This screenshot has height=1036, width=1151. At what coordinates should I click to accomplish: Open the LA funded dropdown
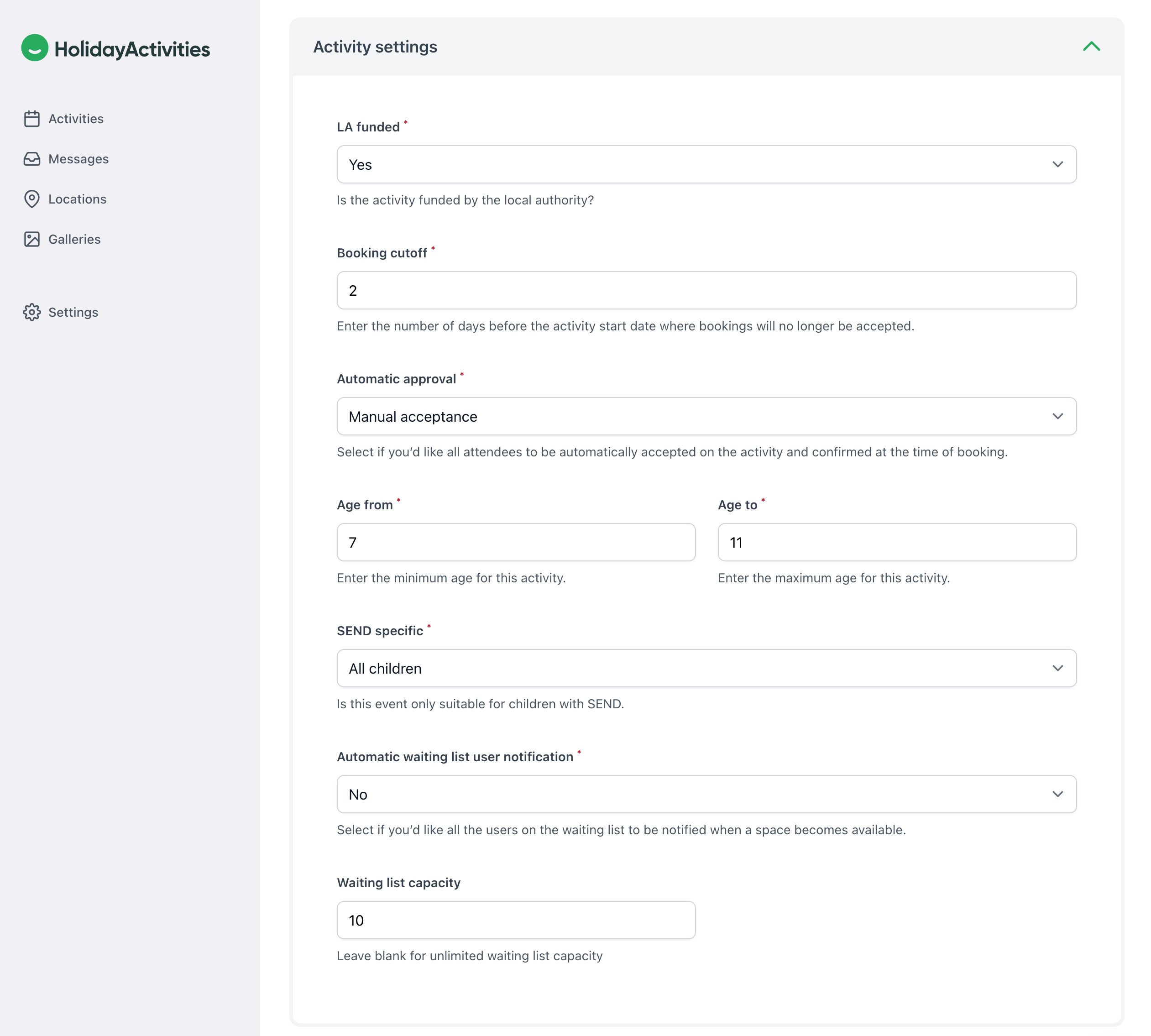[706, 164]
